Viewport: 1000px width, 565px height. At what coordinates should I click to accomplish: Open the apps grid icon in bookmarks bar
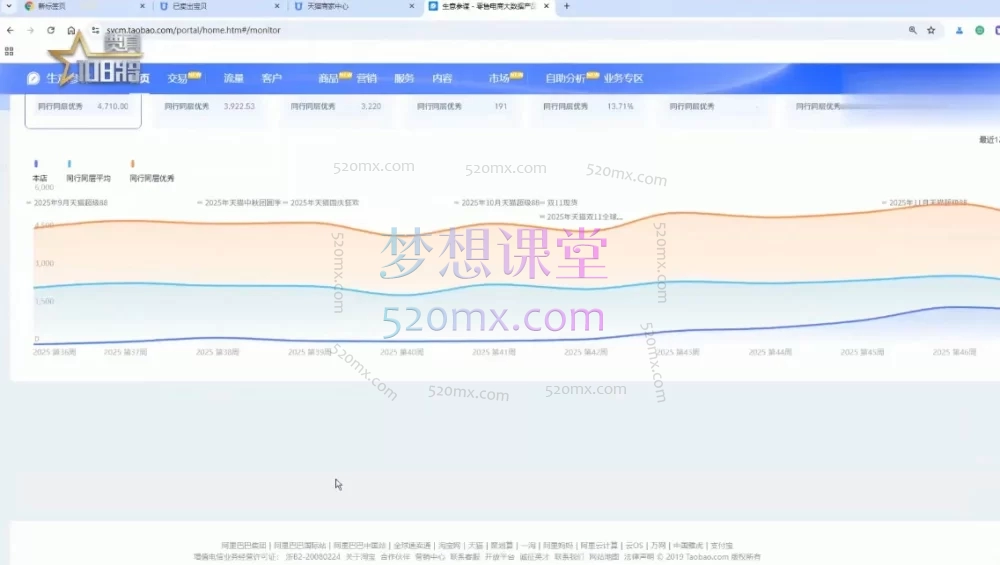pos(9,52)
